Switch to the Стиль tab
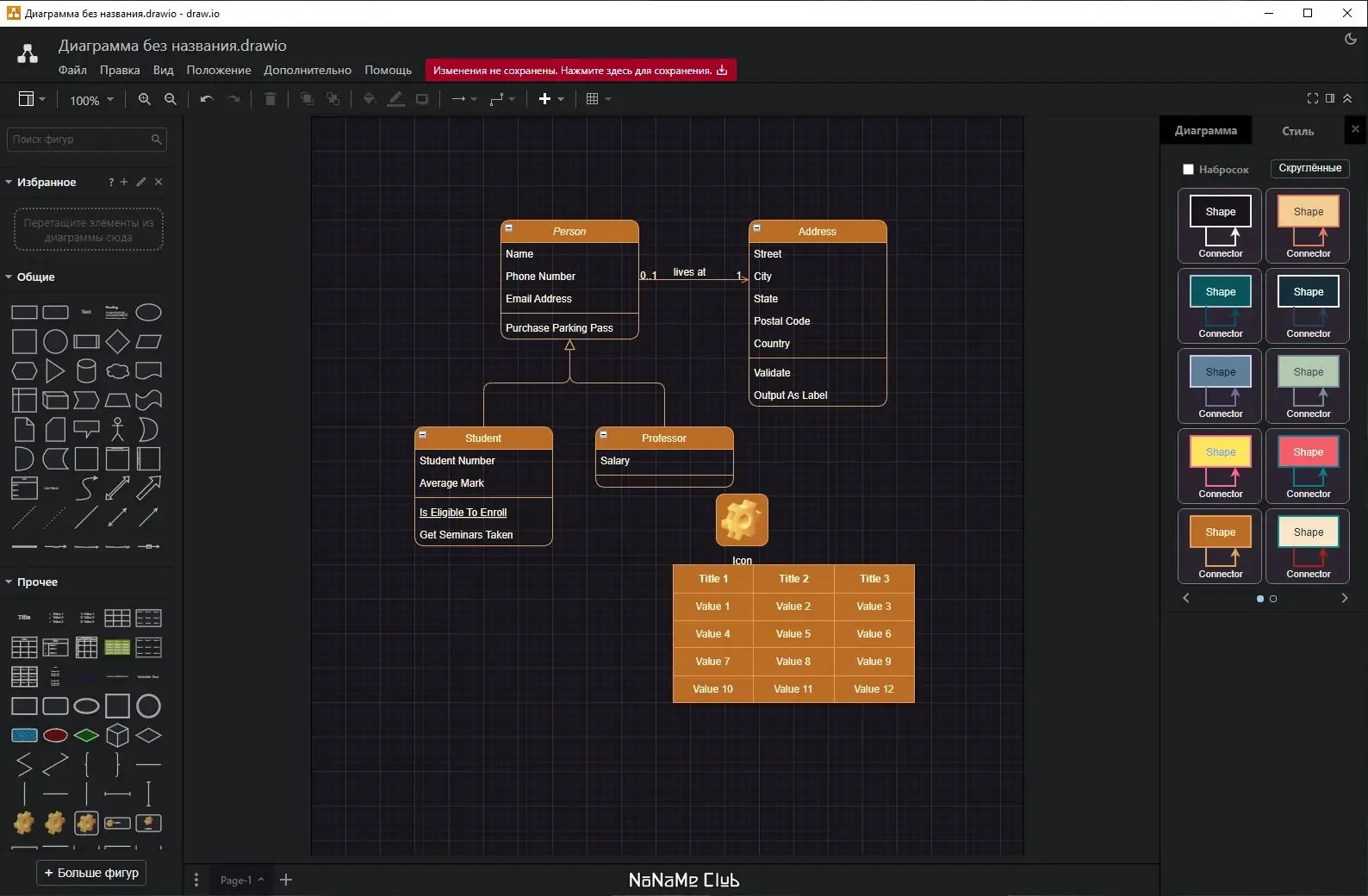 [x=1297, y=131]
